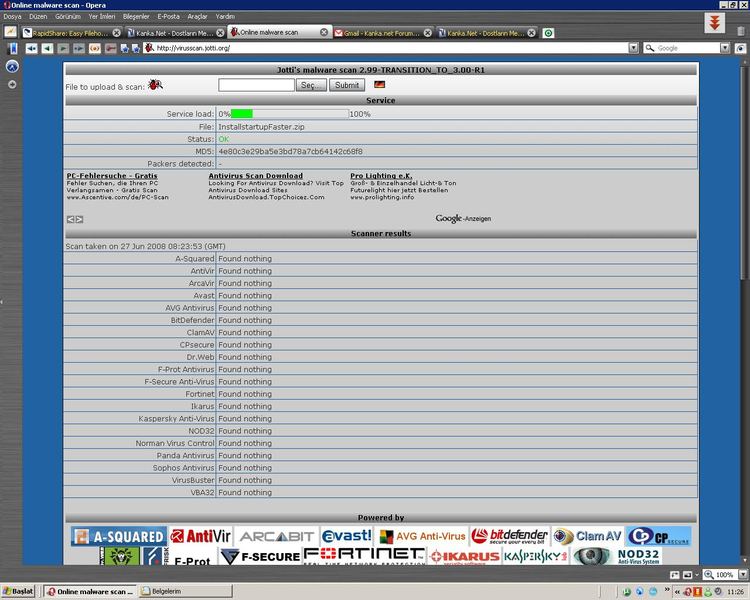
Task: Click the A-Squared scanner logo
Action: (x=119, y=537)
